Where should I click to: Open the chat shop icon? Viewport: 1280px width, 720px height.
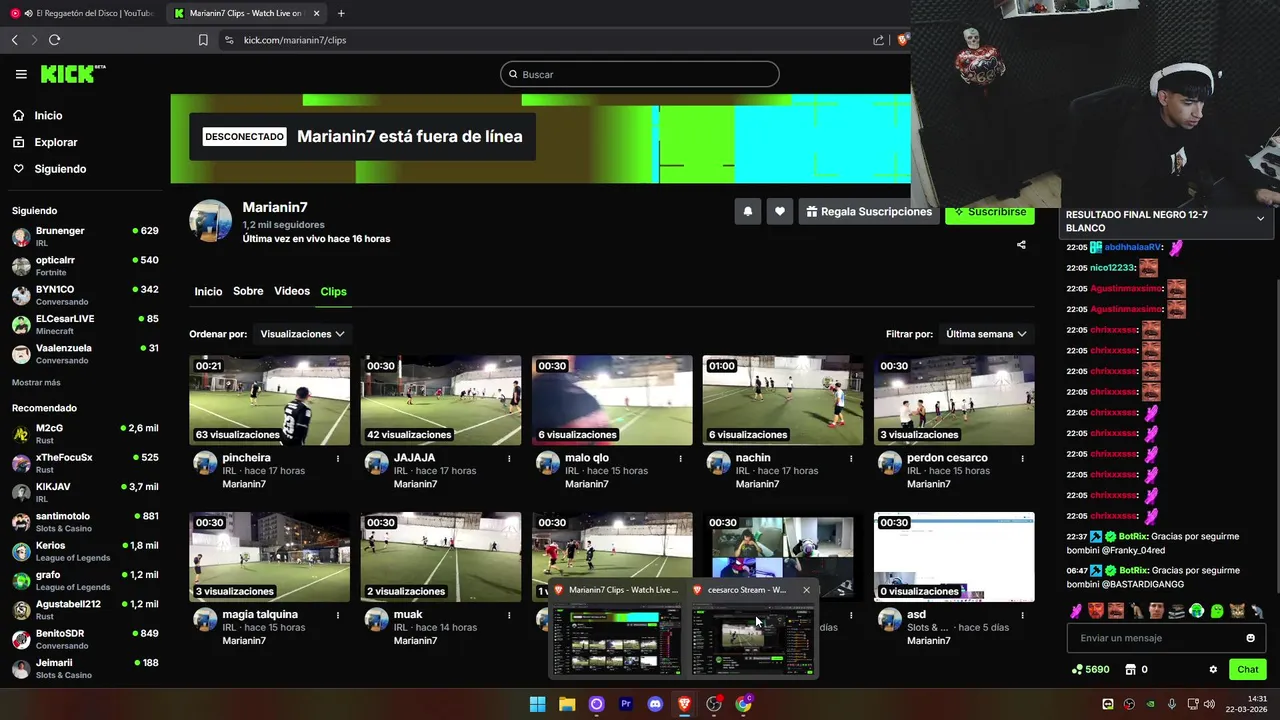[x=1131, y=670]
